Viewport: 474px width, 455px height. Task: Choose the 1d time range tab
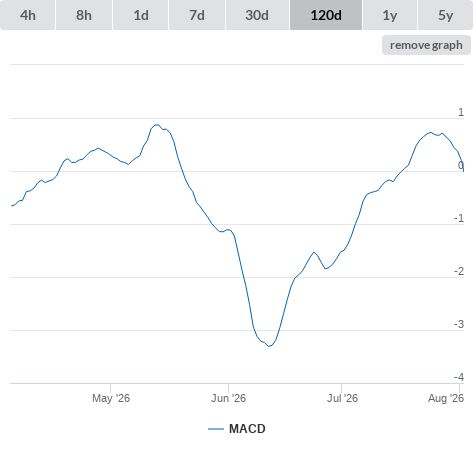pyautogui.click(x=141, y=15)
